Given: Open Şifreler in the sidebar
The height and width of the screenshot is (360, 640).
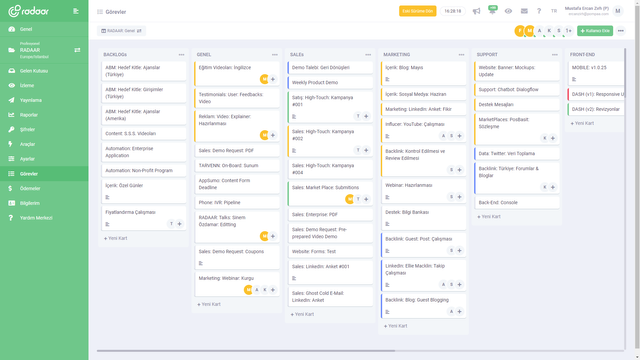Looking at the screenshot, I should tap(44, 129).
